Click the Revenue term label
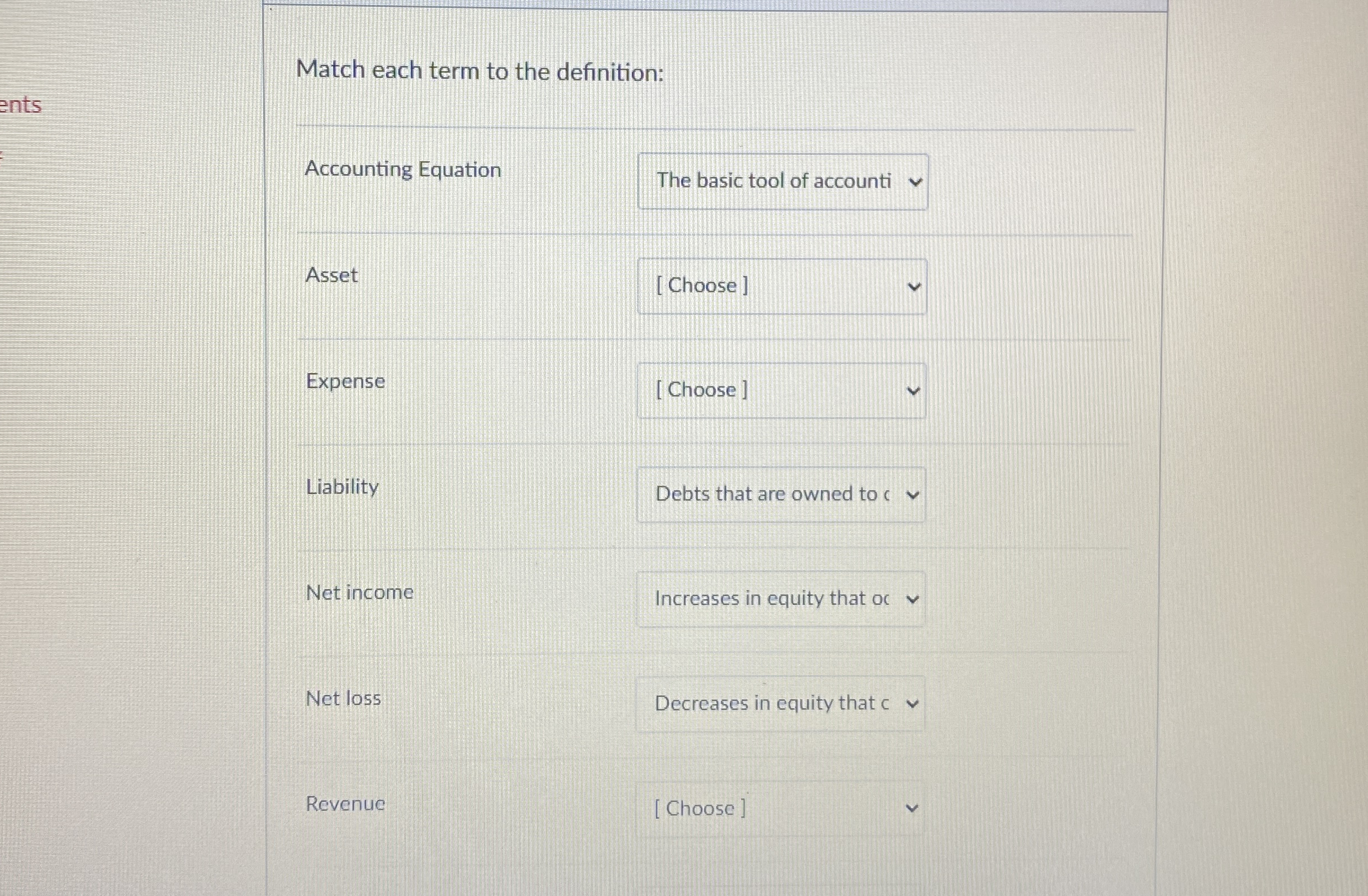 pyautogui.click(x=345, y=804)
